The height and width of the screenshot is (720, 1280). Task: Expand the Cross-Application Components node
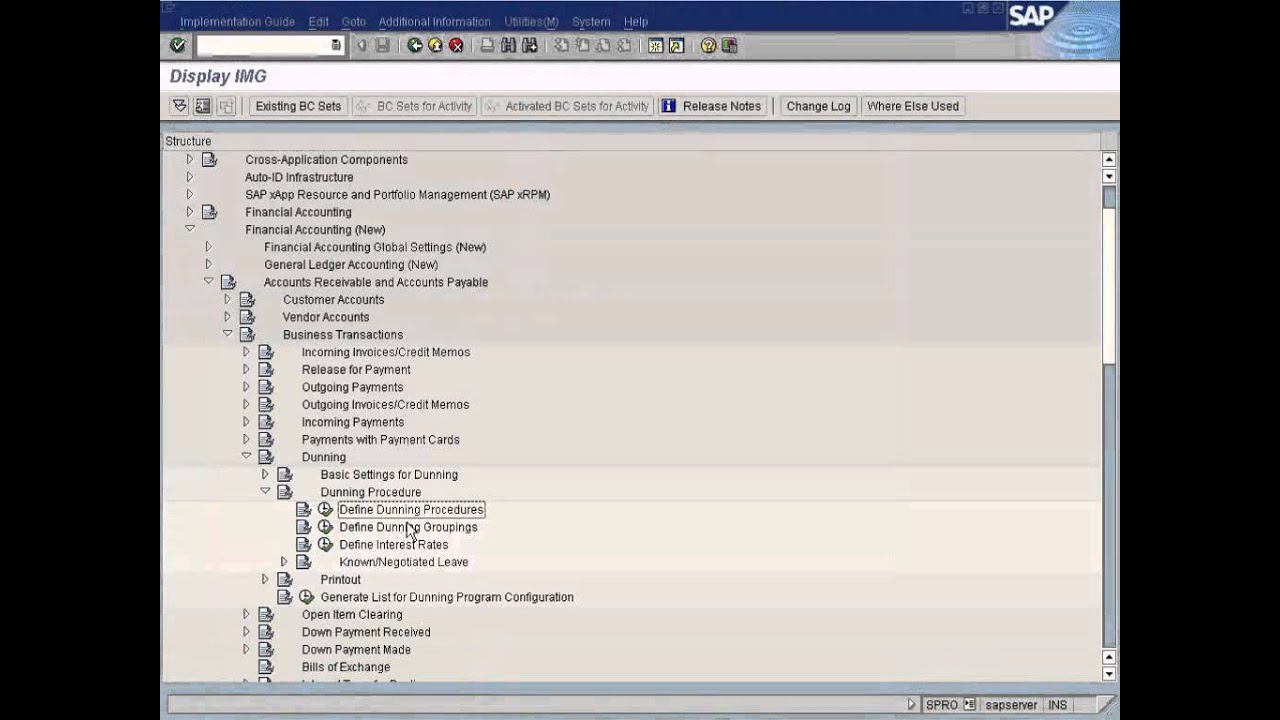point(189,159)
